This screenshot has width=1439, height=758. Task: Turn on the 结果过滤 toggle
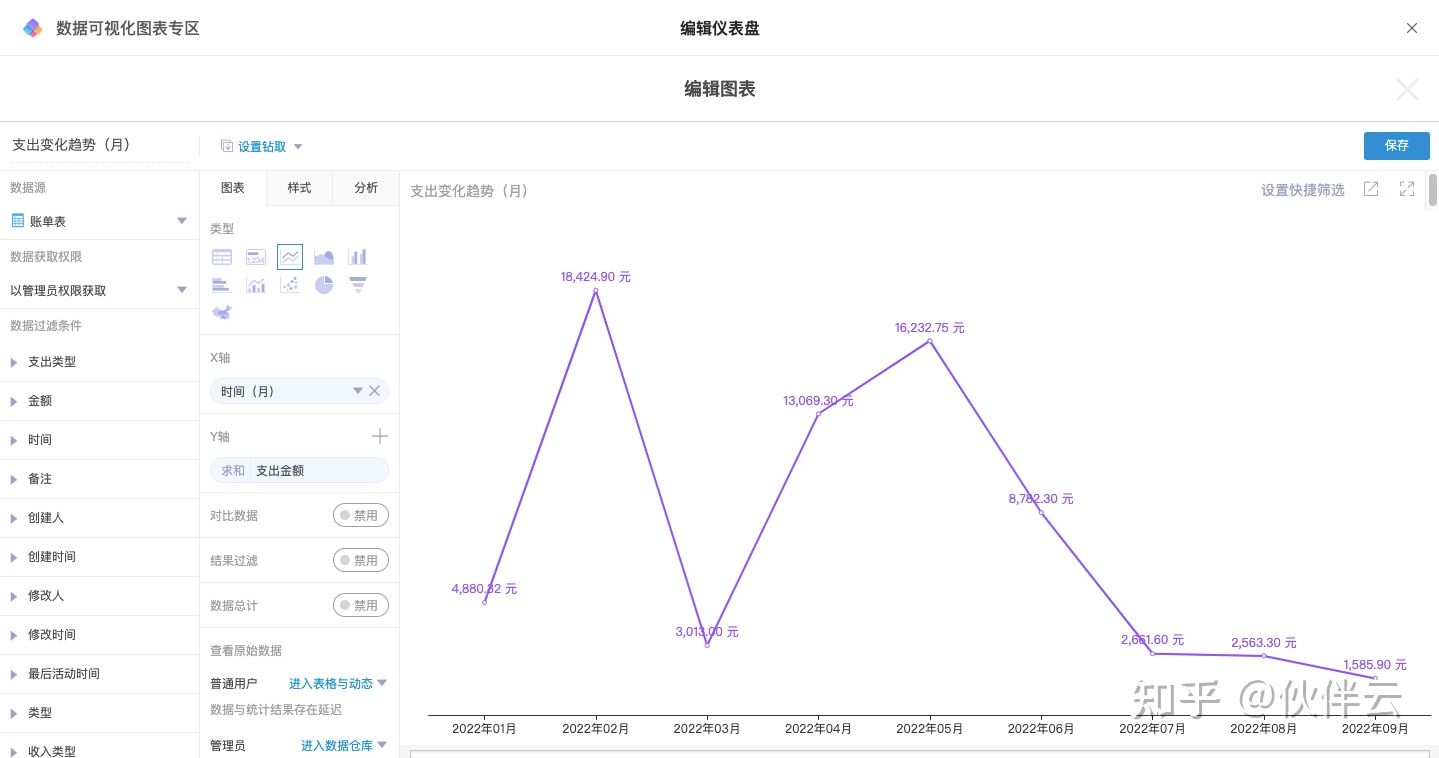click(x=360, y=561)
